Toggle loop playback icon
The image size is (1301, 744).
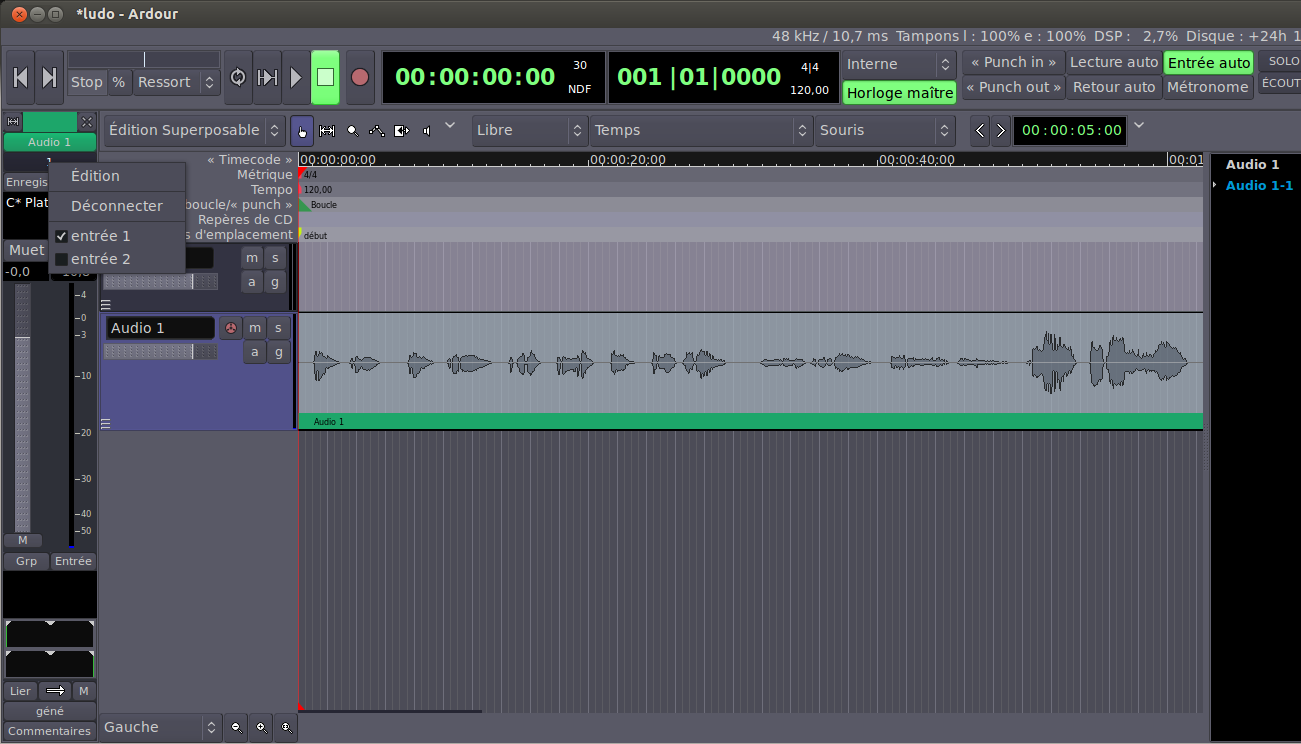point(238,77)
